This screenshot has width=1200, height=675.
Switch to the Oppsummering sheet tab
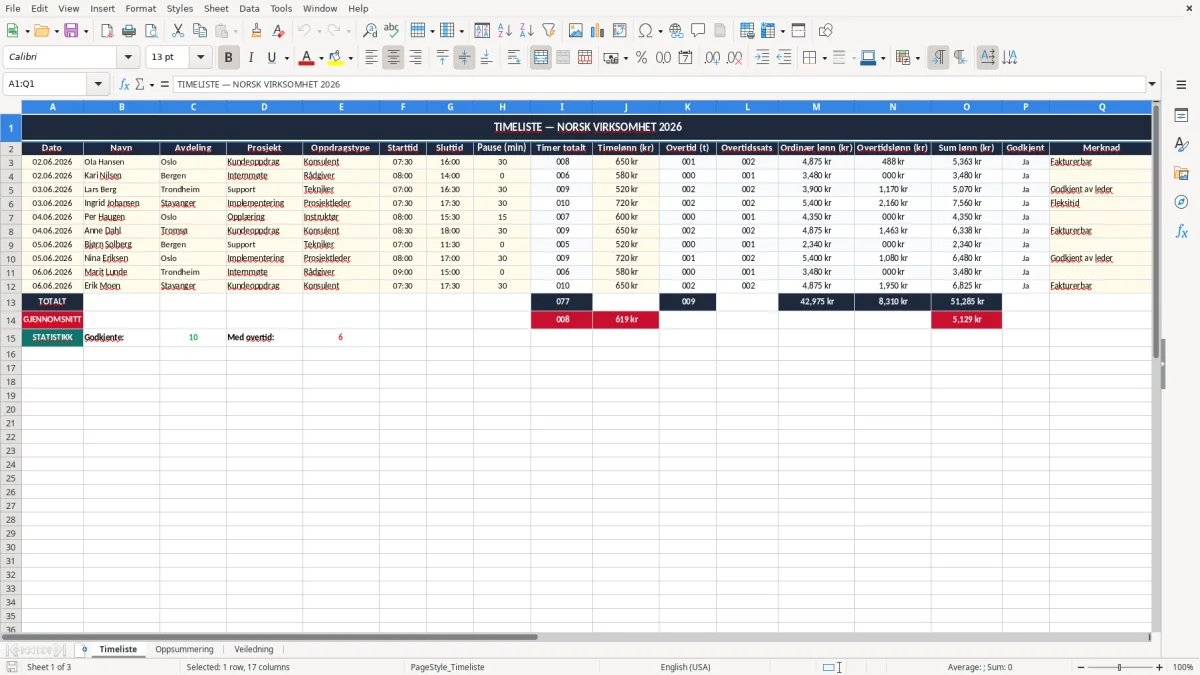coord(184,649)
